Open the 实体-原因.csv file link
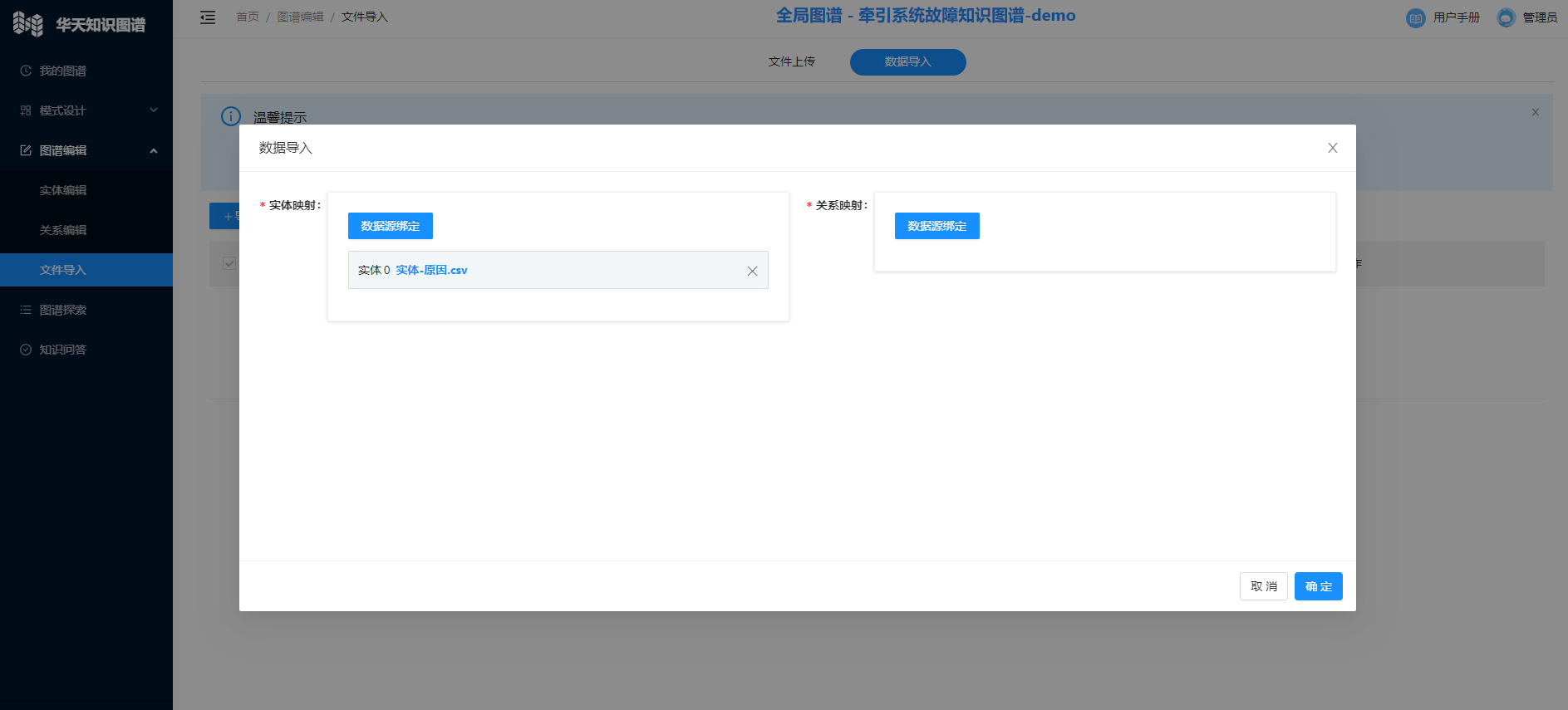Viewport: 1568px width, 710px height. click(x=431, y=270)
